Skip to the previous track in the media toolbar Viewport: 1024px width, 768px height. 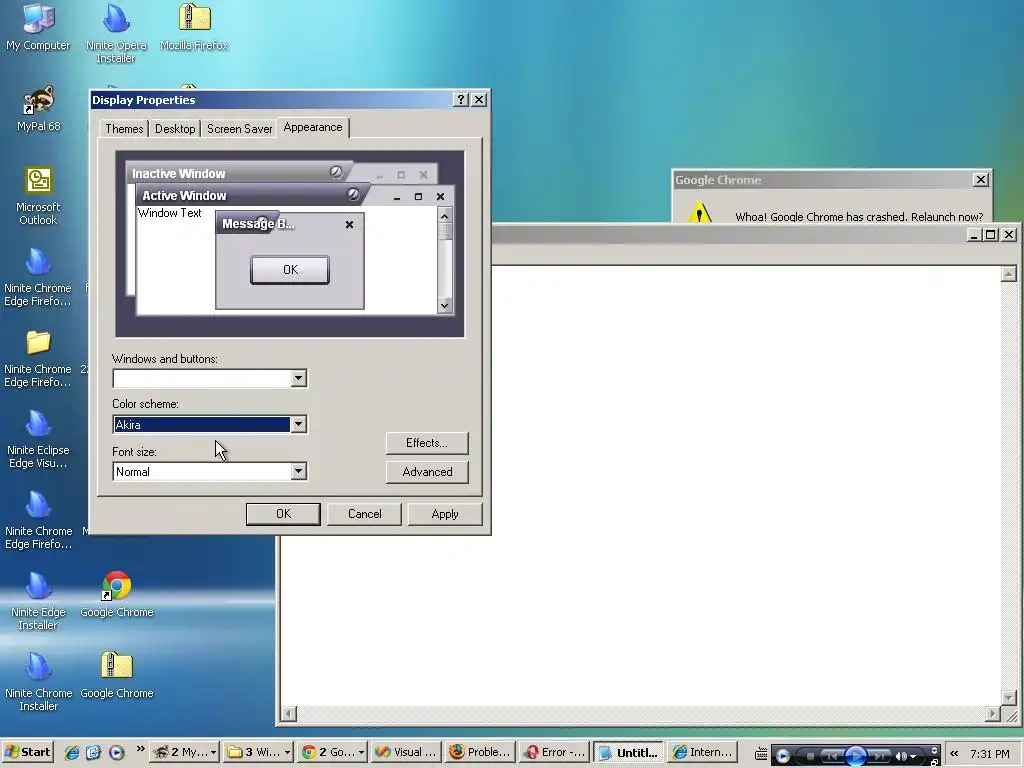[x=832, y=756]
